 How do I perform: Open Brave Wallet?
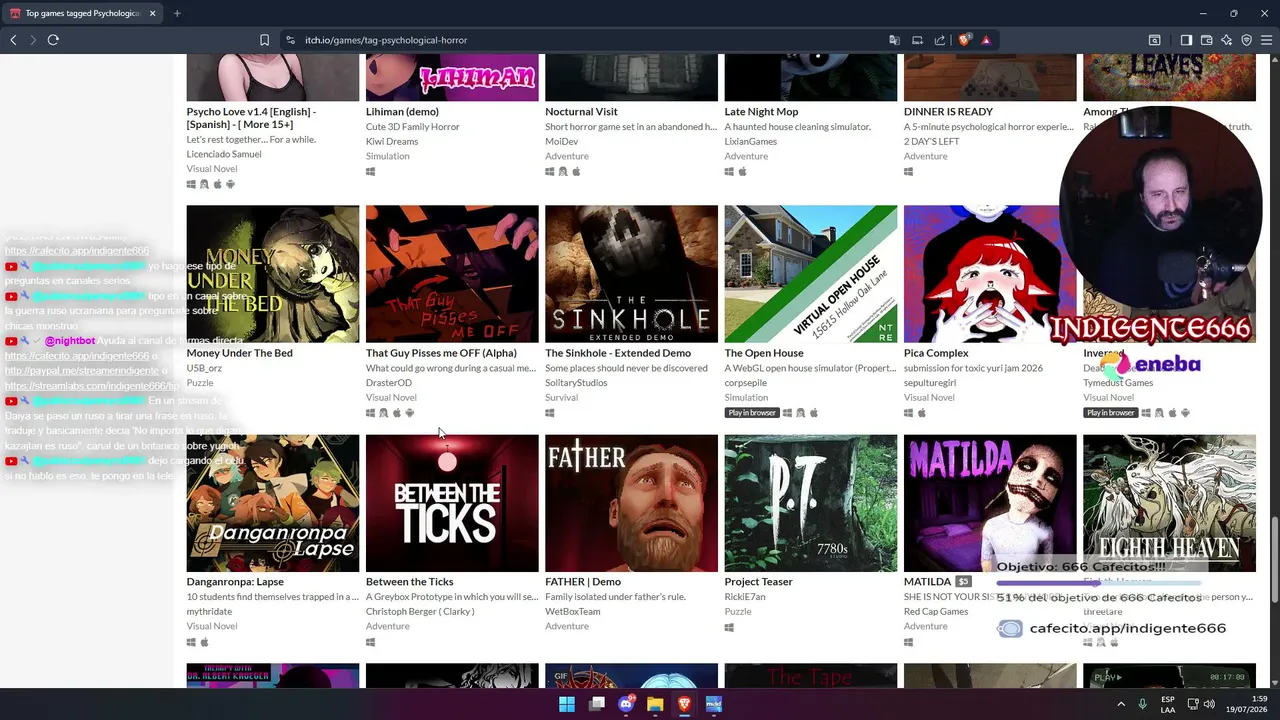click(1207, 40)
